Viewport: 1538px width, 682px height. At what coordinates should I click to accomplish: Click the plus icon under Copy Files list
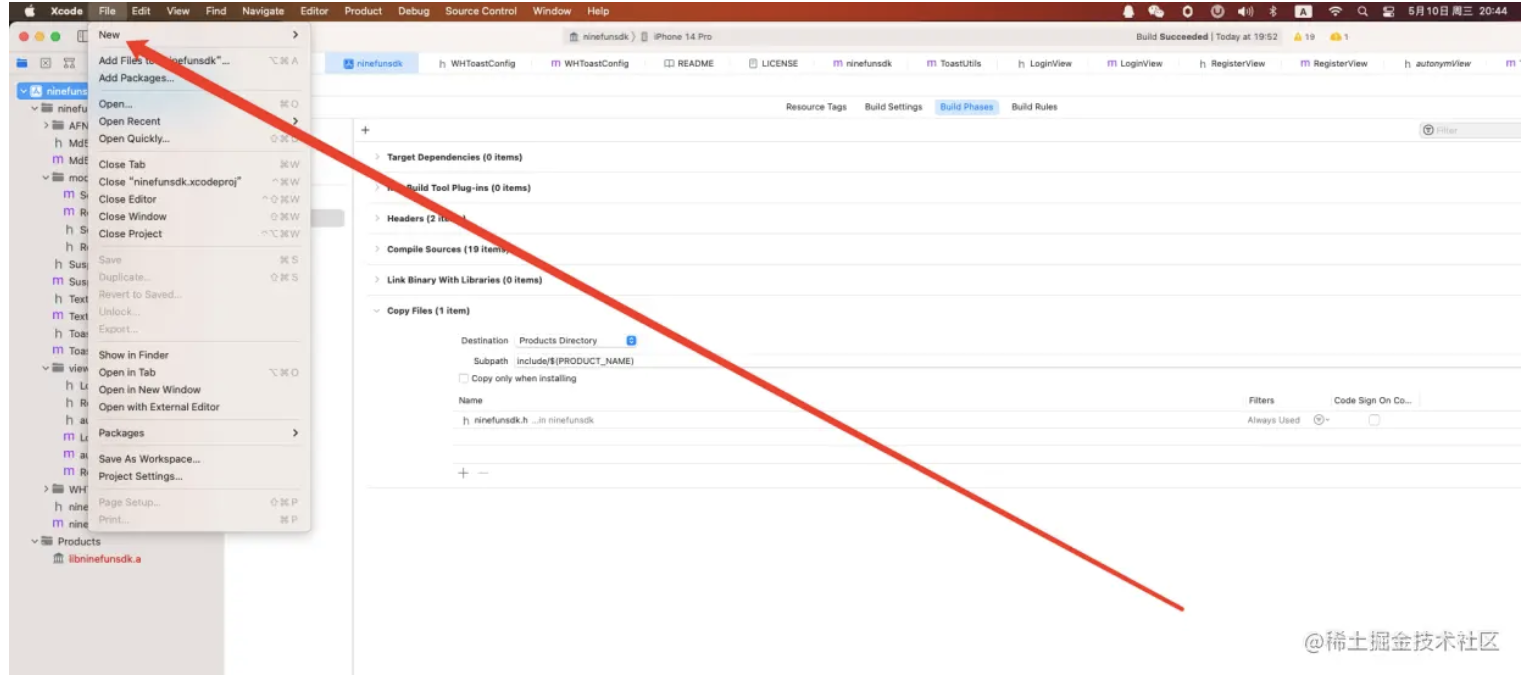coord(463,473)
